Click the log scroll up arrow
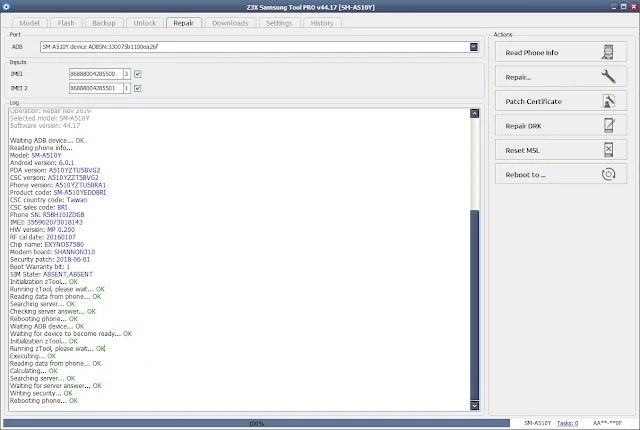Viewport: 640px width, 430px height. pyautogui.click(x=474, y=113)
